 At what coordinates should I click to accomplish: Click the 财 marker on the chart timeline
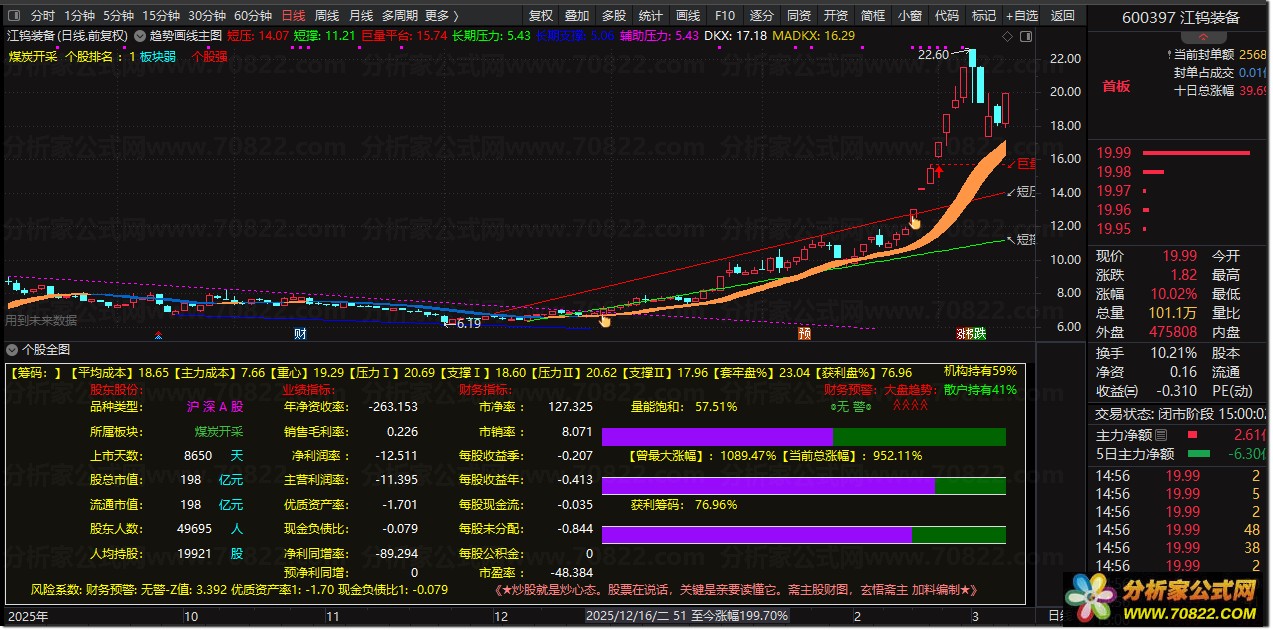(300, 332)
